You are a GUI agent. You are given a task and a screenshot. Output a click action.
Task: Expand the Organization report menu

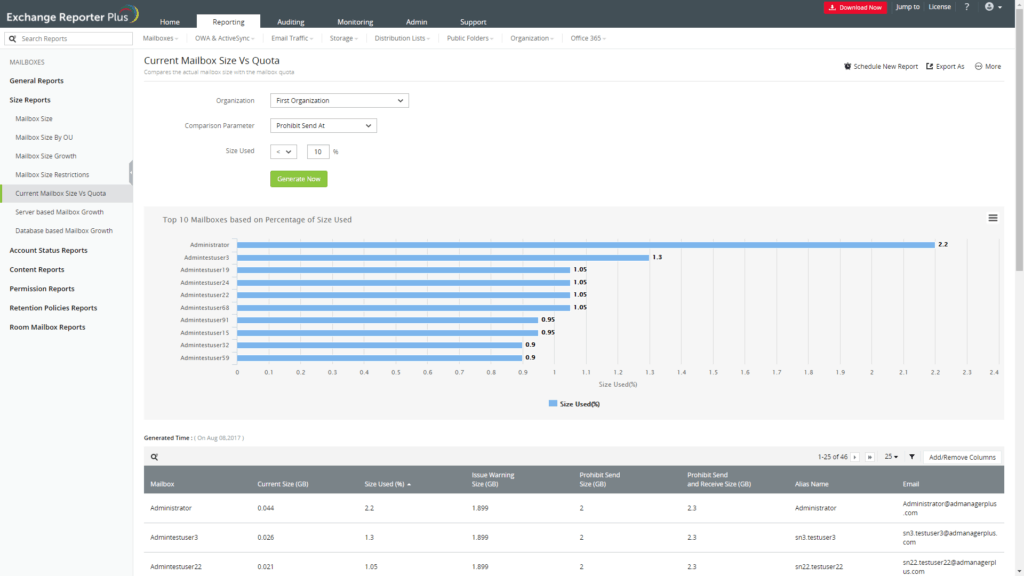(x=532, y=39)
